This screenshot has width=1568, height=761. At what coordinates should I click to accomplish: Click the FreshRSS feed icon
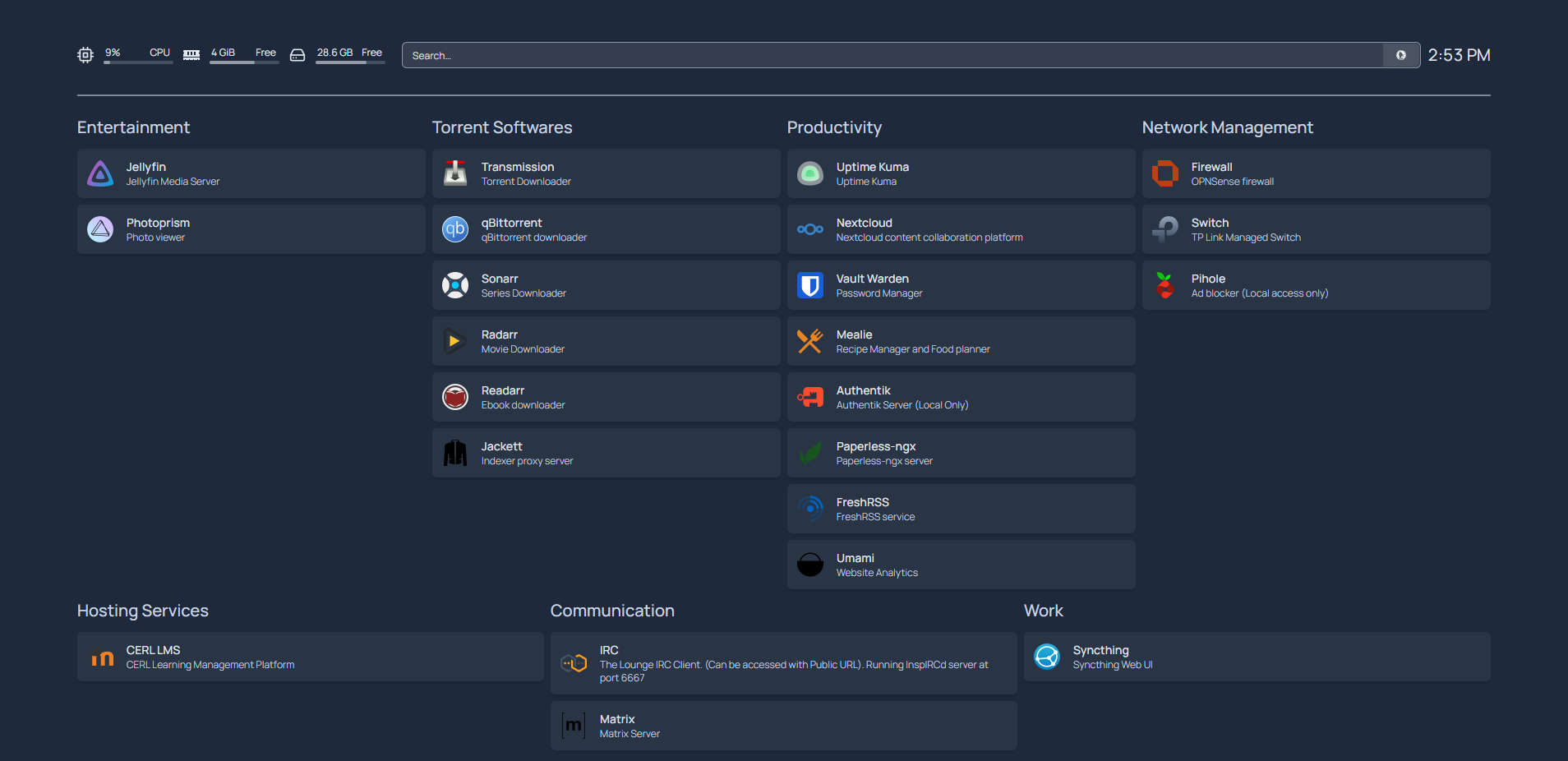(810, 509)
